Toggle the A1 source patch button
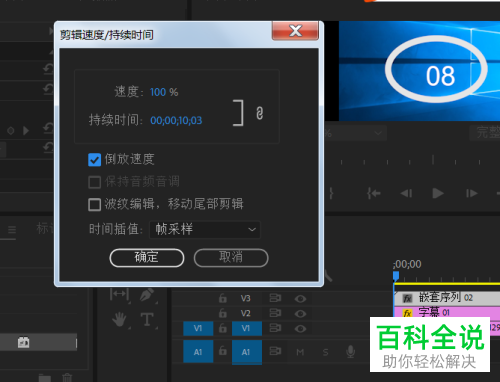 pos(198,351)
